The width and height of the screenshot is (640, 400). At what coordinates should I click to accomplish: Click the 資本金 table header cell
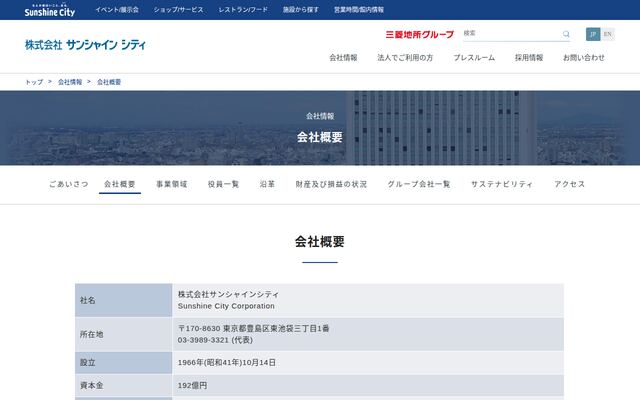(124, 385)
